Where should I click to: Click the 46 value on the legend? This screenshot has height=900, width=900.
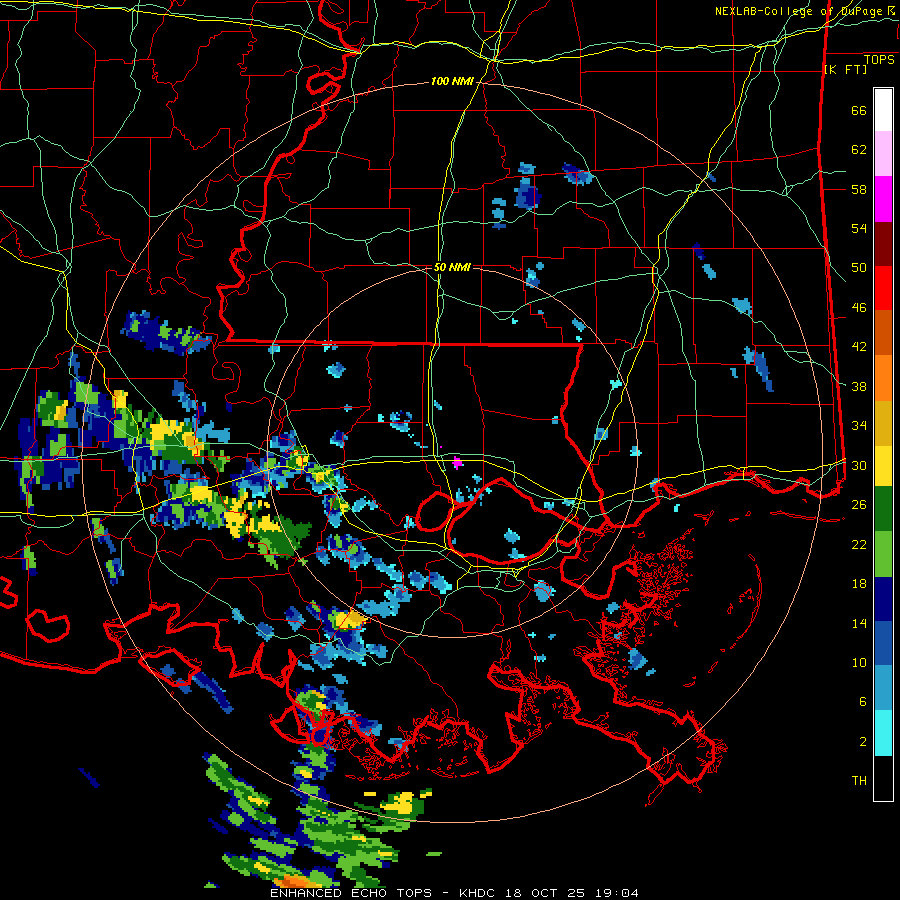pos(859,307)
